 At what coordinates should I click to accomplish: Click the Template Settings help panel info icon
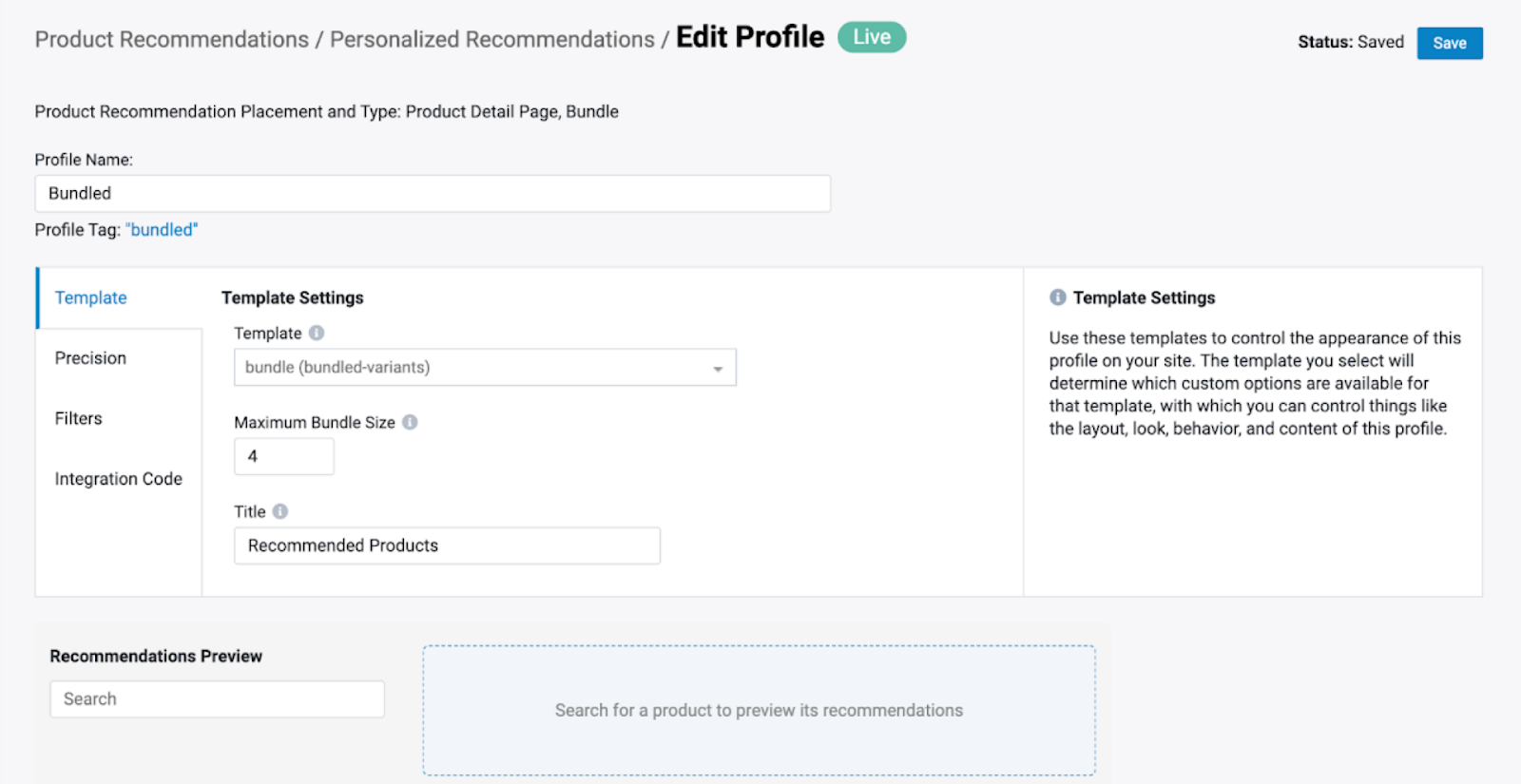coord(1057,297)
